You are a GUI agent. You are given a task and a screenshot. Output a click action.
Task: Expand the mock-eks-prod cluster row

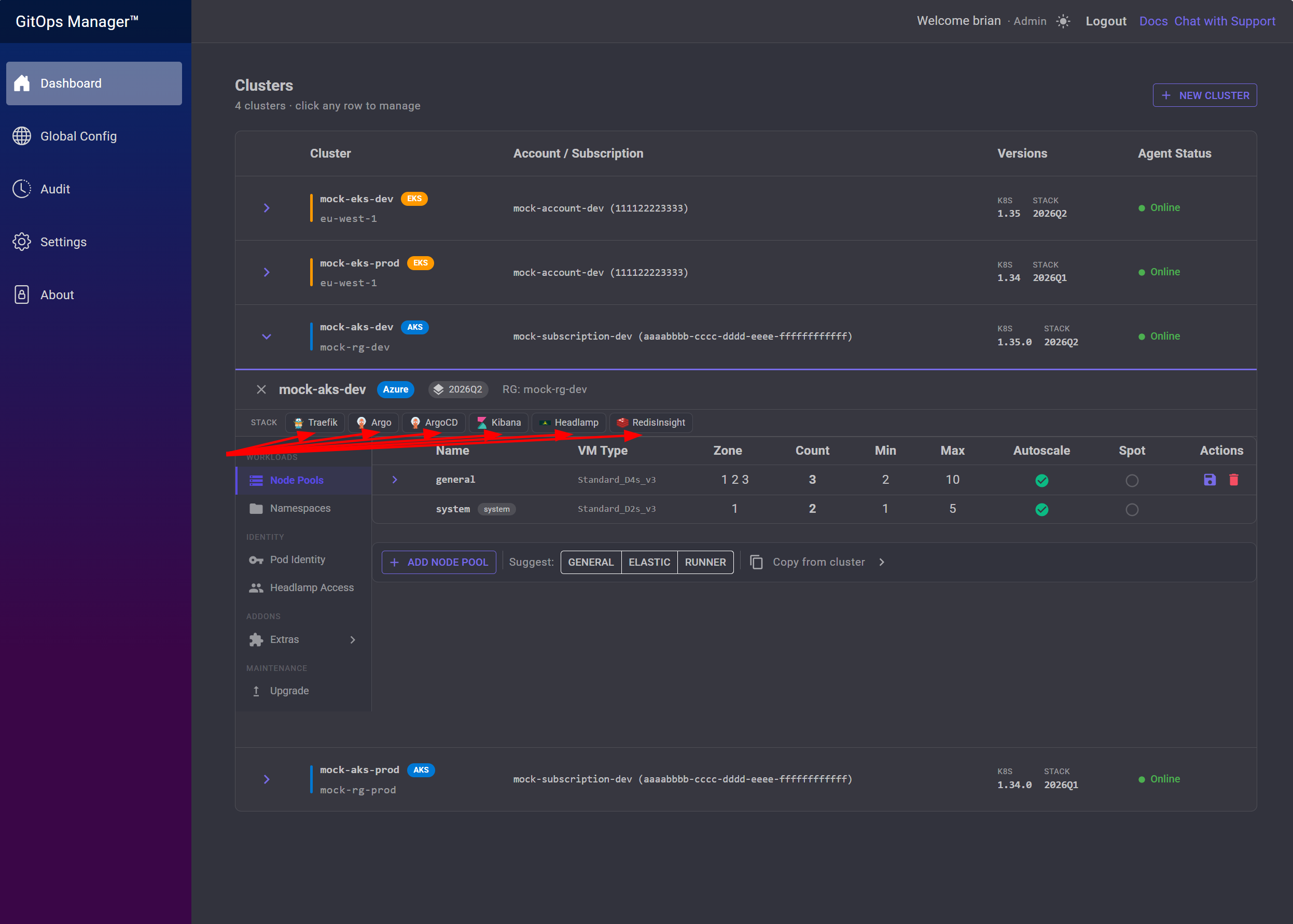pyautogui.click(x=267, y=273)
